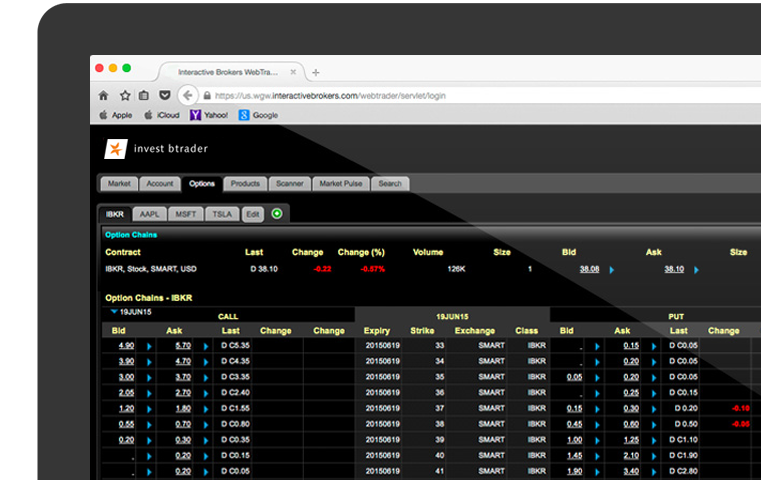Viewport: 761px width, 480px height.
Task: Collapse the 19JUN15 expiry triangle
Action: click(x=114, y=312)
